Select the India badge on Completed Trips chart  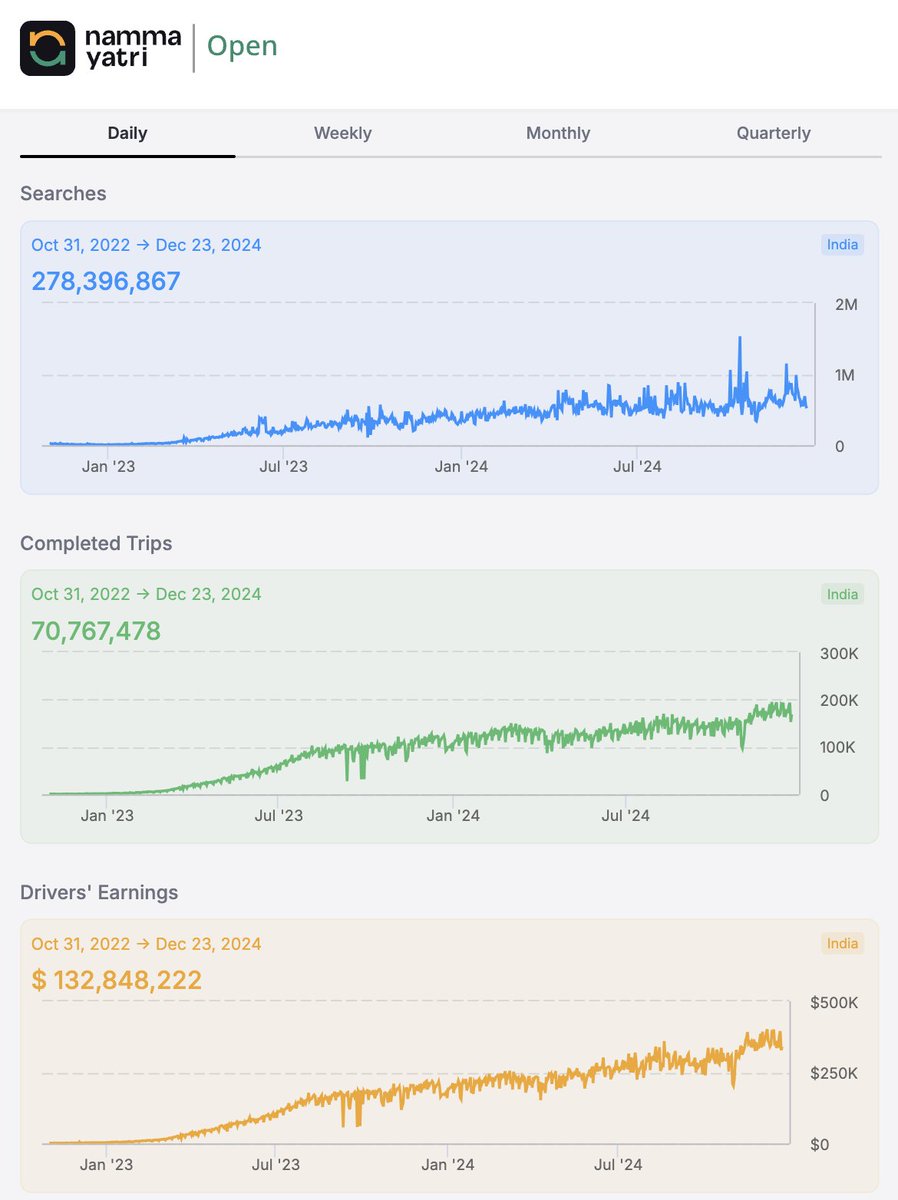point(842,594)
